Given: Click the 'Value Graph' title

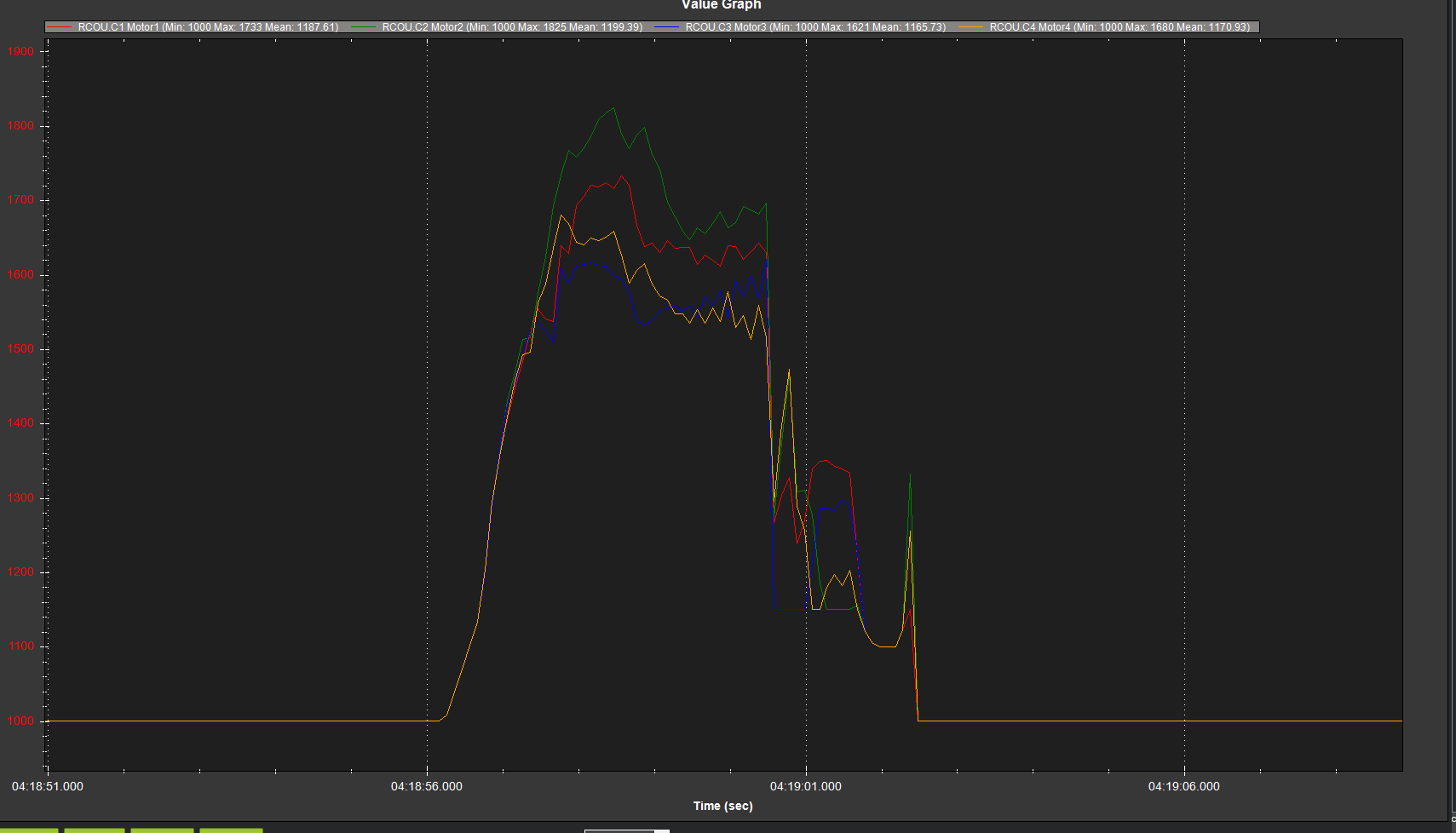Looking at the screenshot, I should click(722, 4).
